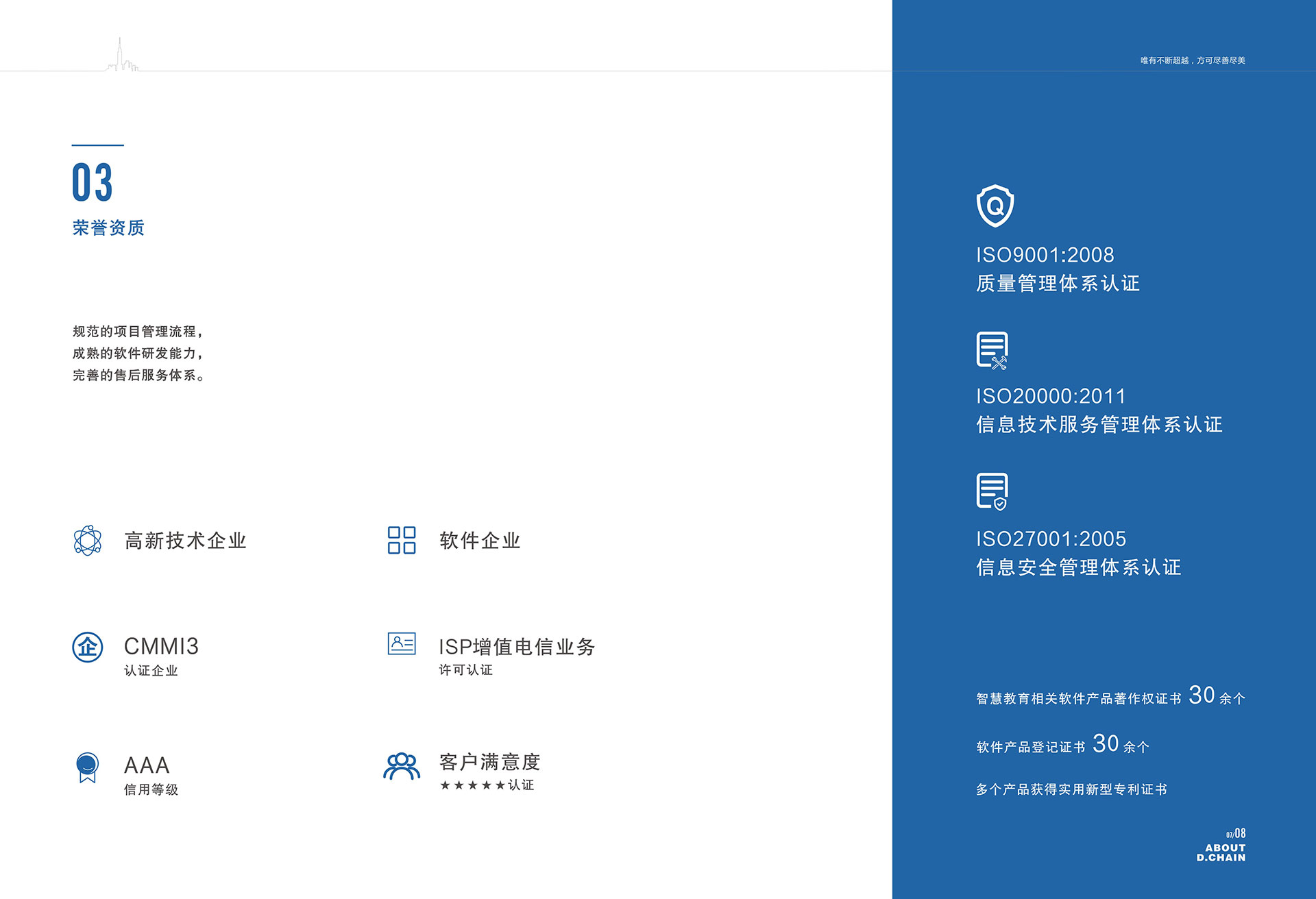Click the five stars 认证 rating text
The image size is (1316, 899).
tap(487, 785)
